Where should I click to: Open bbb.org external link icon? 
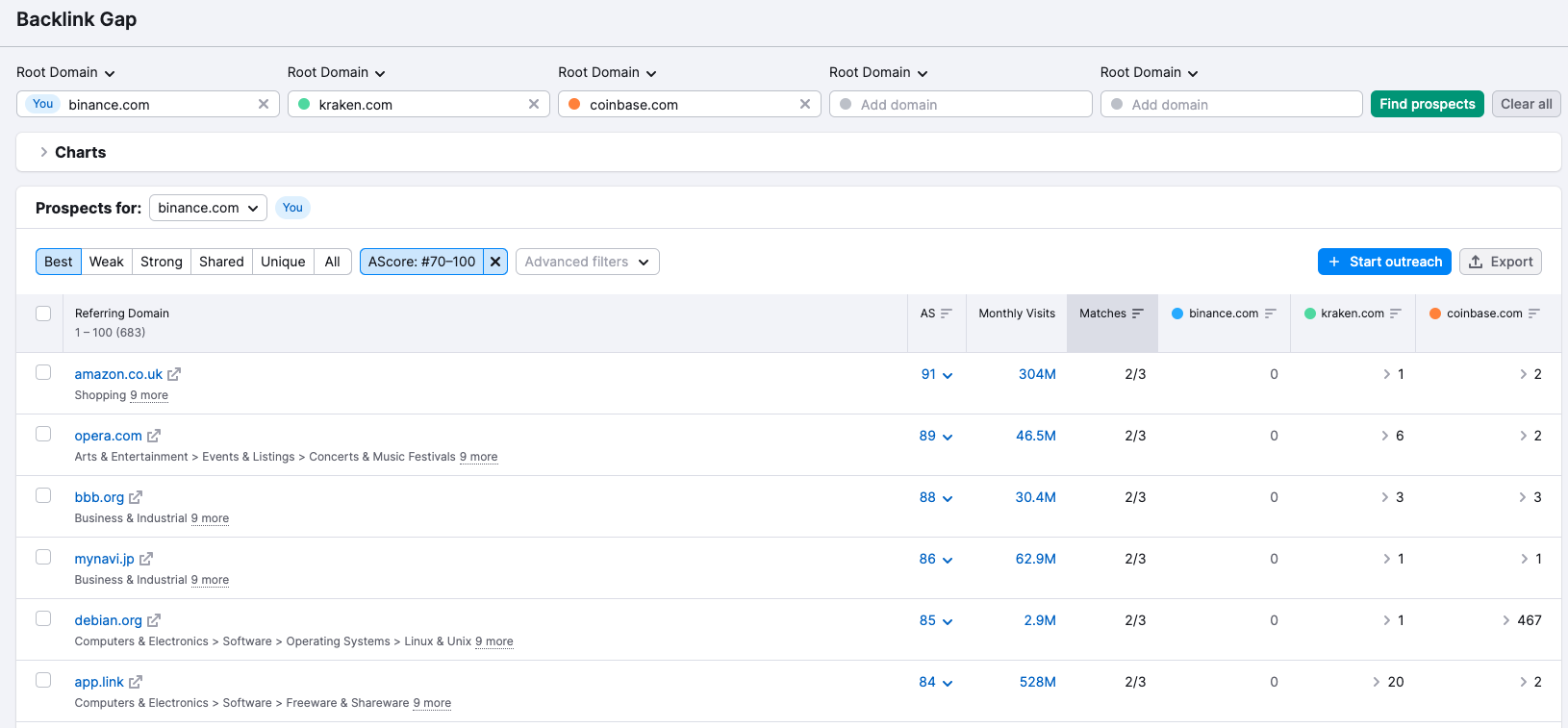[136, 497]
